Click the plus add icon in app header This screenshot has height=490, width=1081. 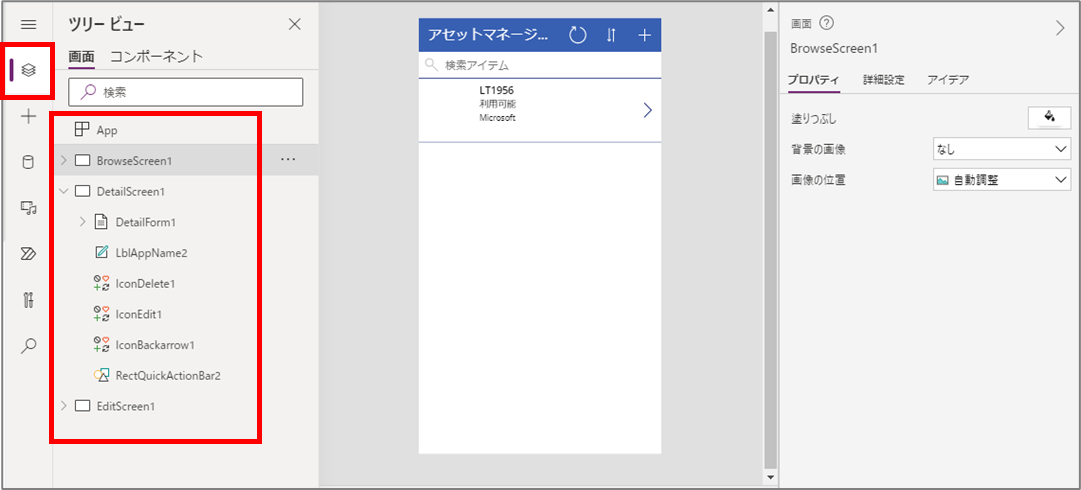[645, 35]
